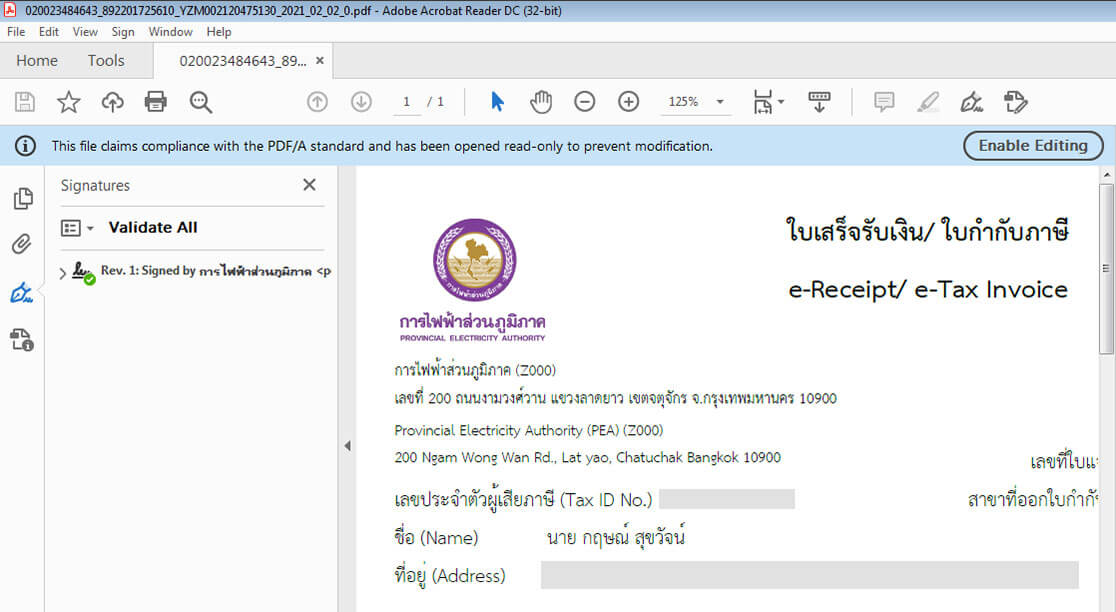Viewport: 1116px width, 612px height.
Task: Zoom out with minus button
Action: [x=584, y=102]
